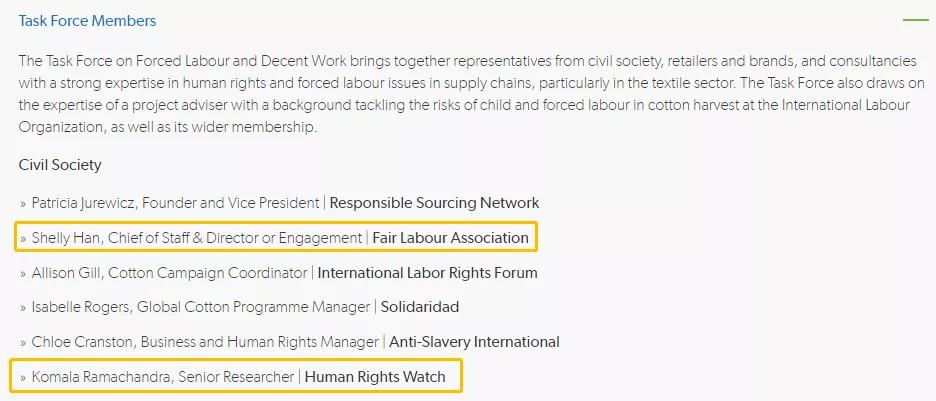Click bullet marker before Komala Ramachandra

[x=23, y=378]
